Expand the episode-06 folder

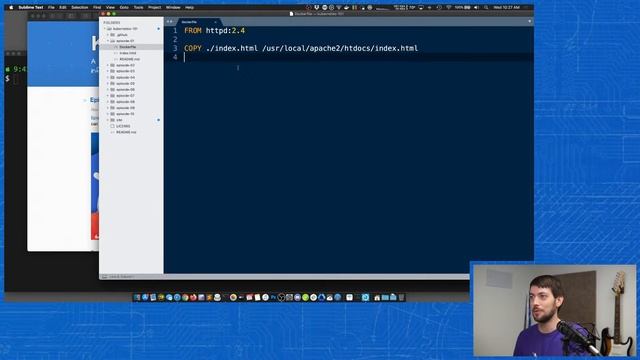[108, 89]
